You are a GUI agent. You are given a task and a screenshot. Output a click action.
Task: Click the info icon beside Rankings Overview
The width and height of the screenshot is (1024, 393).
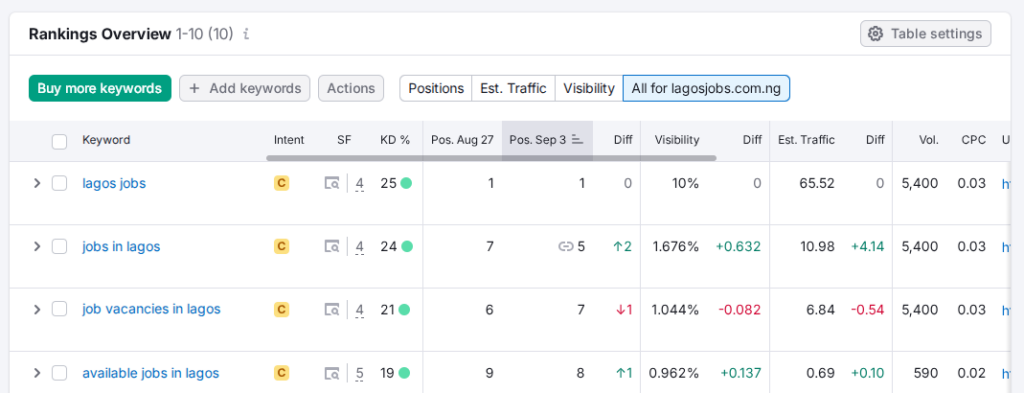(246, 34)
